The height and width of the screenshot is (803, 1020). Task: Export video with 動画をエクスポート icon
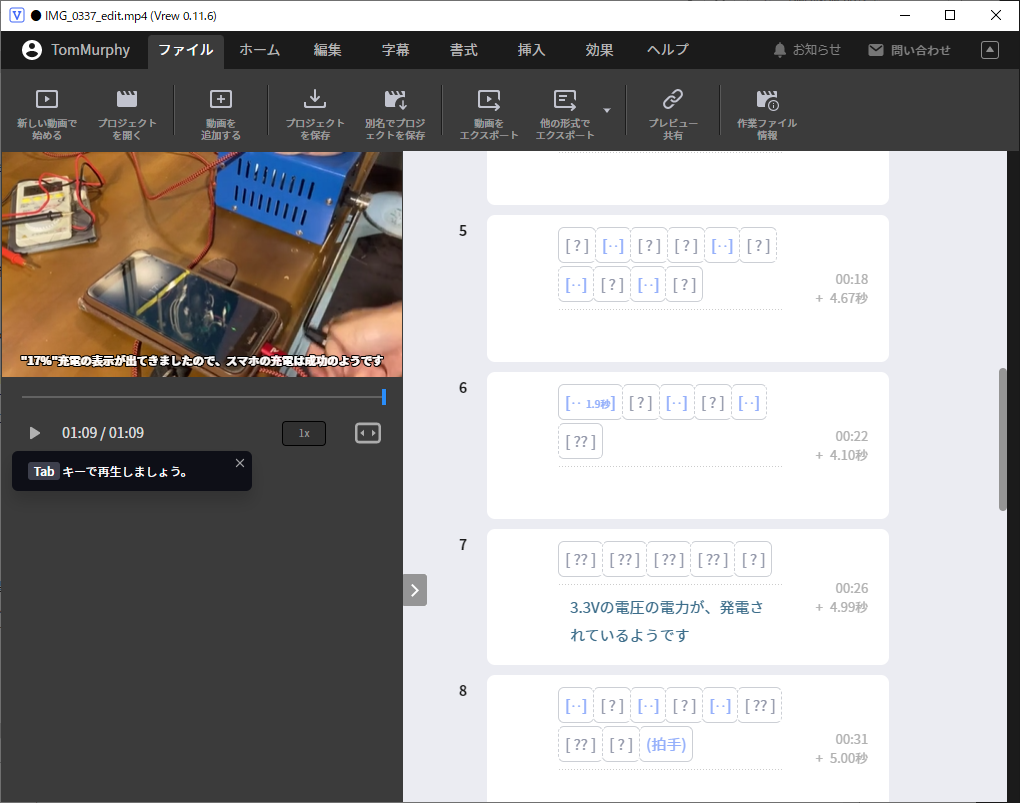click(489, 100)
